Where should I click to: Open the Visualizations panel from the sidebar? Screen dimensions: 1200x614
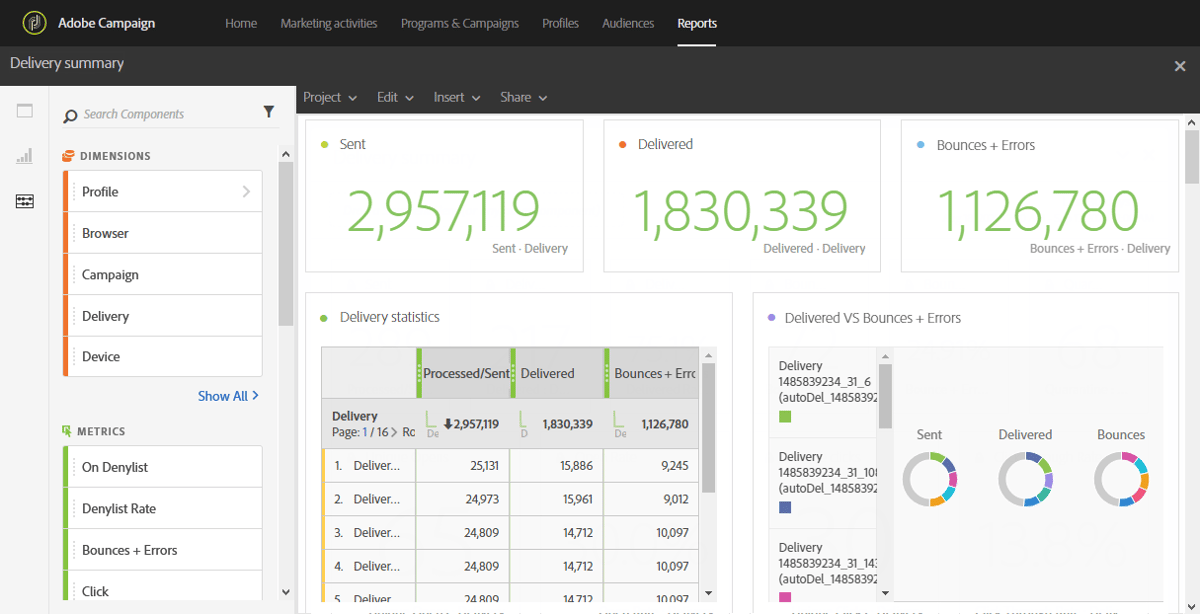(x=24, y=155)
